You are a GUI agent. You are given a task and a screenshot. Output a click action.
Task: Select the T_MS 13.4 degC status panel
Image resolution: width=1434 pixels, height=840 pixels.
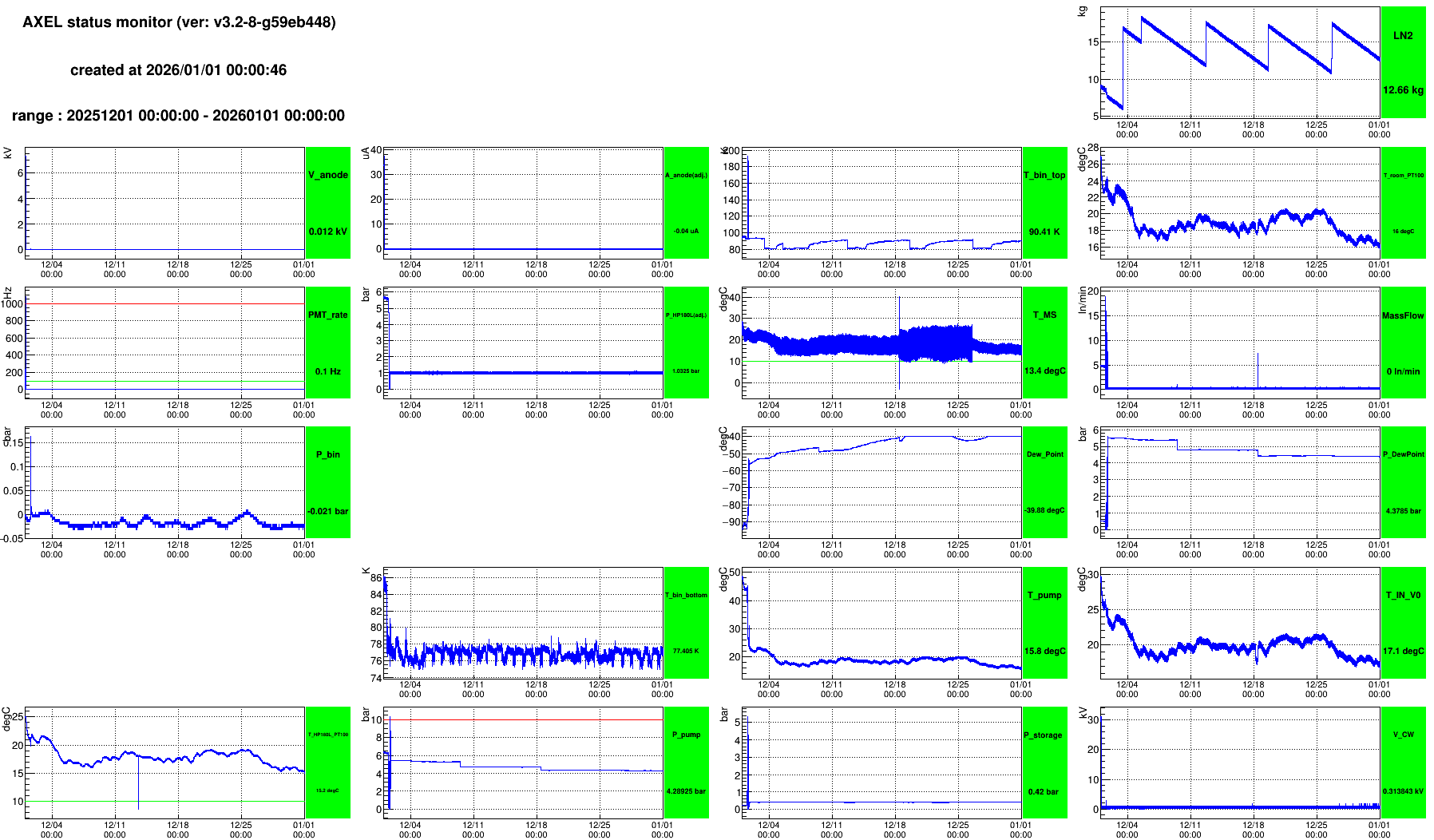click(x=1044, y=343)
